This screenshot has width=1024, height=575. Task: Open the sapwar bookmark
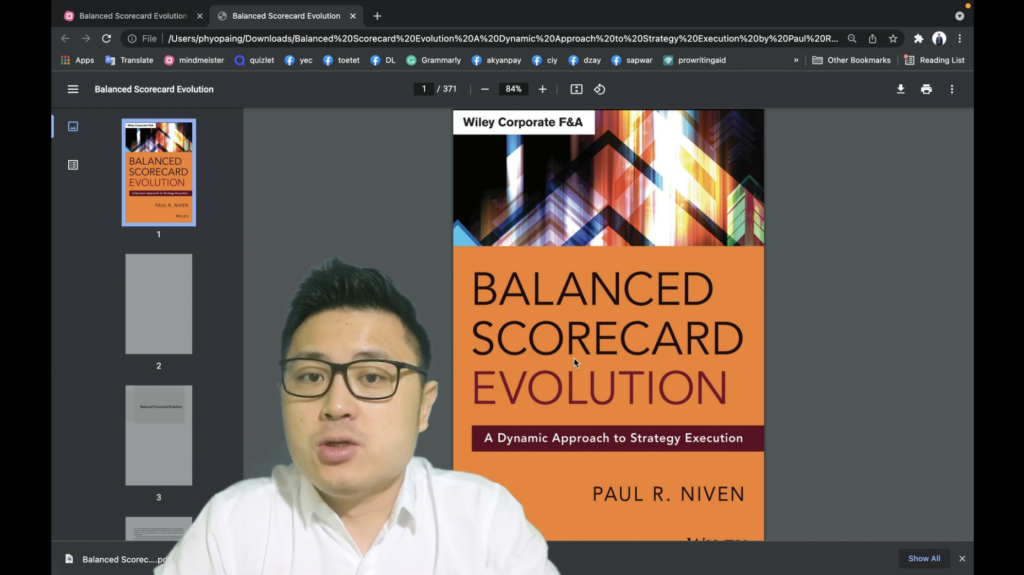pyautogui.click(x=632, y=60)
